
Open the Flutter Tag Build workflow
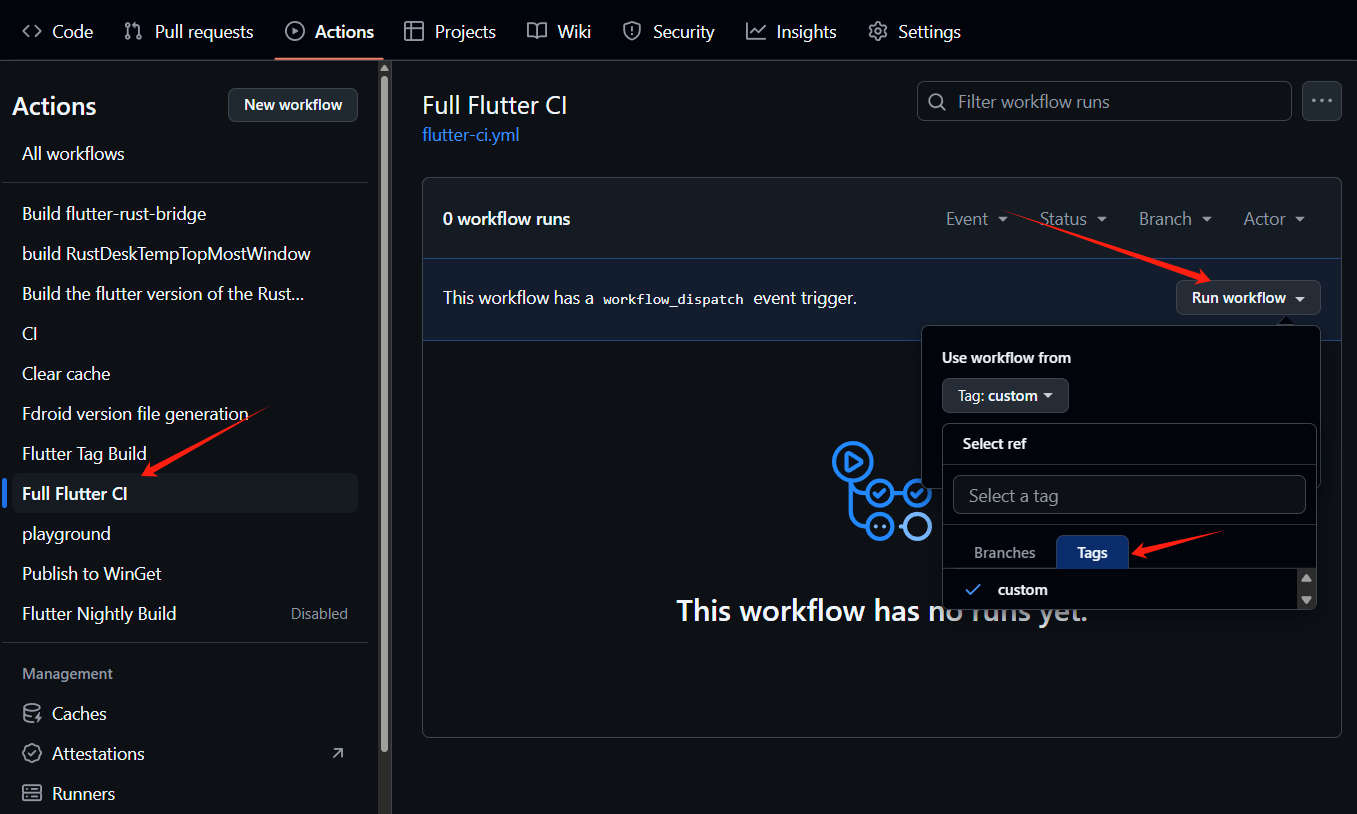coord(185,454)
